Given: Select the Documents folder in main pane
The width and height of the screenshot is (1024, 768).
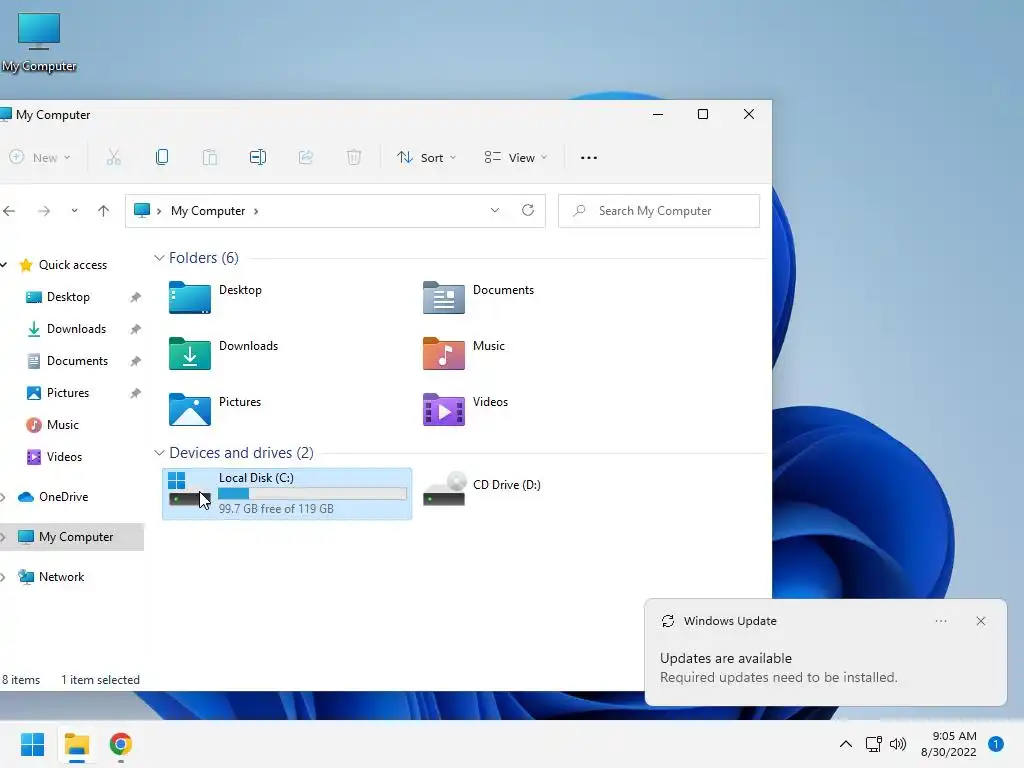Looking at the screenshot, I should [479, 297].
